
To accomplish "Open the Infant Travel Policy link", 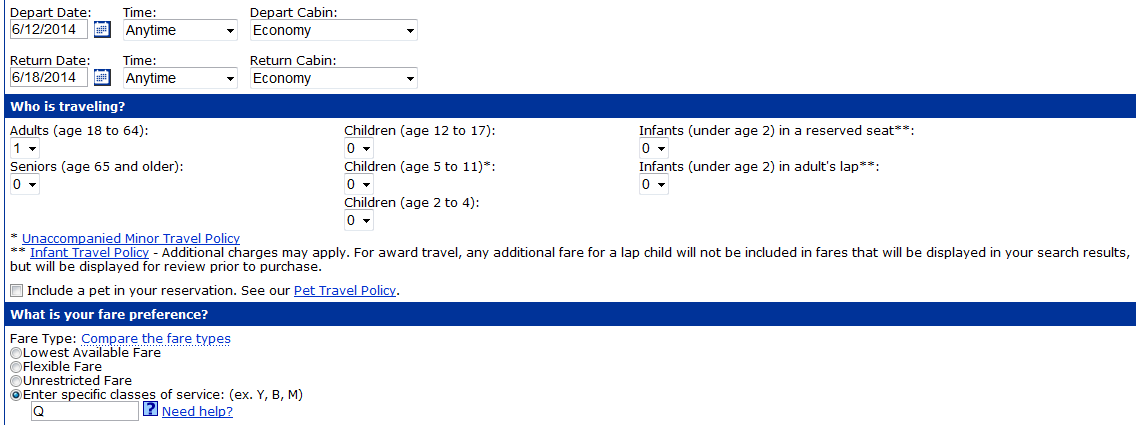I will [x=89, y=253].
